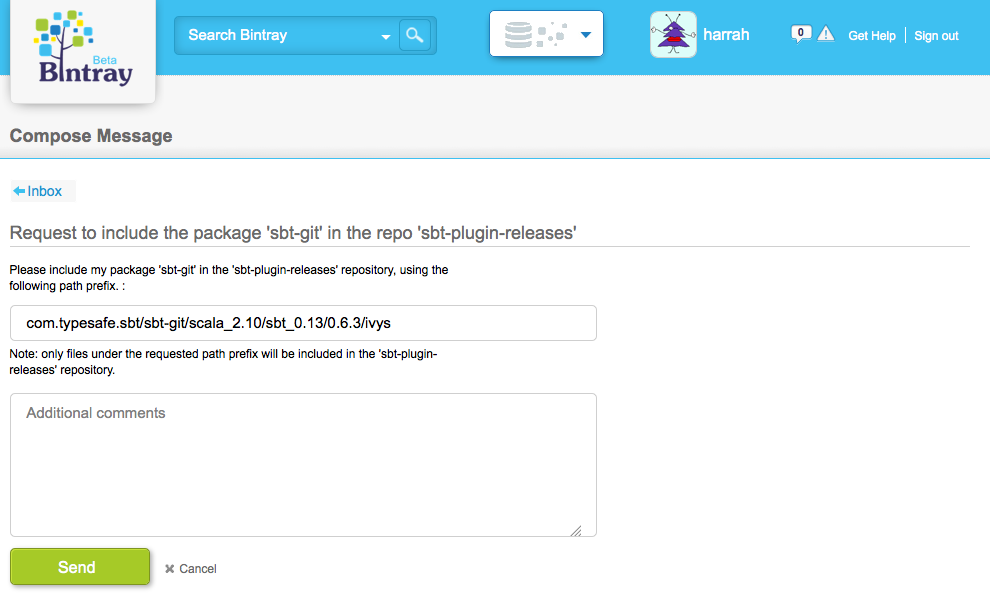The image size is (990, 605).
Task: Focus the Search Bintray field
Action: tap(280, 36)
